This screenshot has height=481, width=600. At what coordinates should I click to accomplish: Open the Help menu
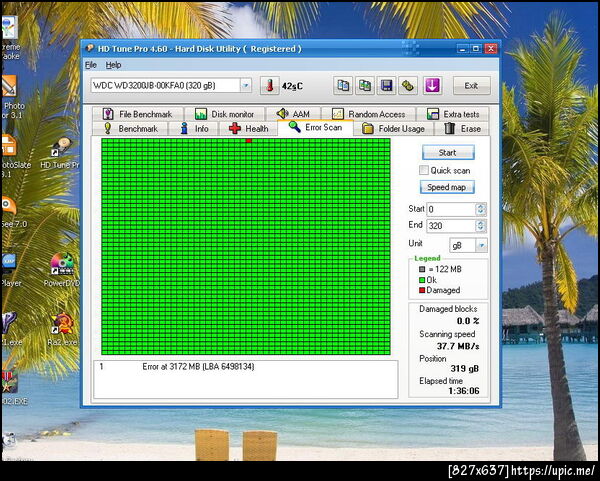click(113, 65)
